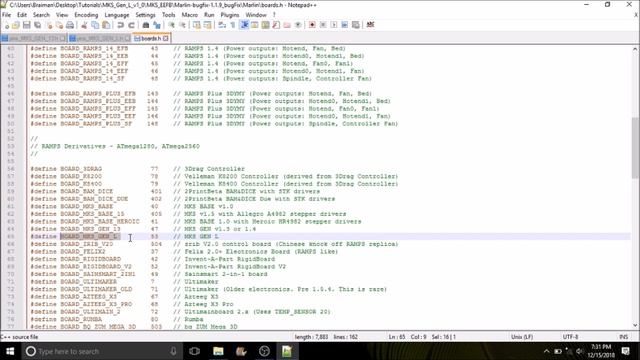Click the UTF-8 encoding status field
The height and width of the screenshot is (360, 640).
coord(571,337)
